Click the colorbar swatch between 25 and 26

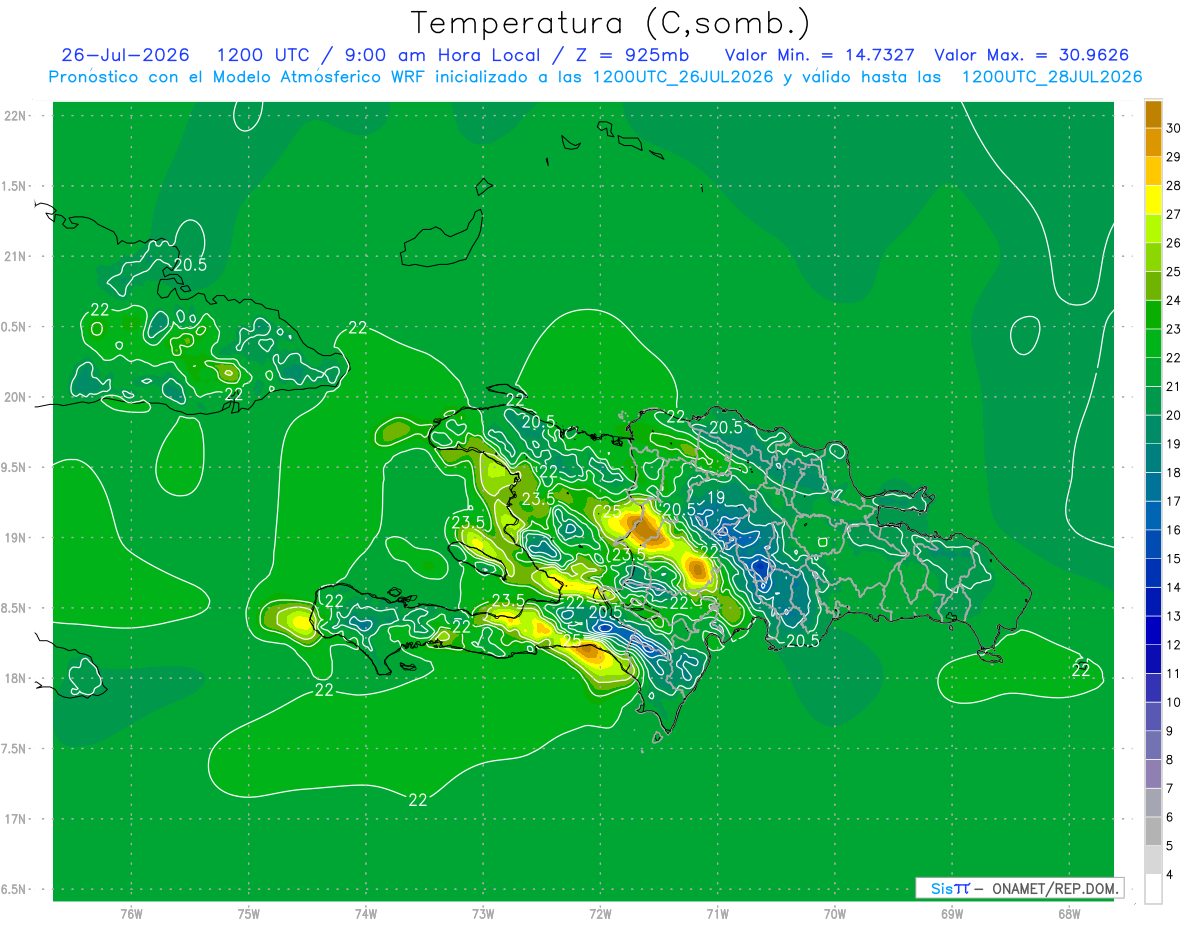tap(1153, 257)
